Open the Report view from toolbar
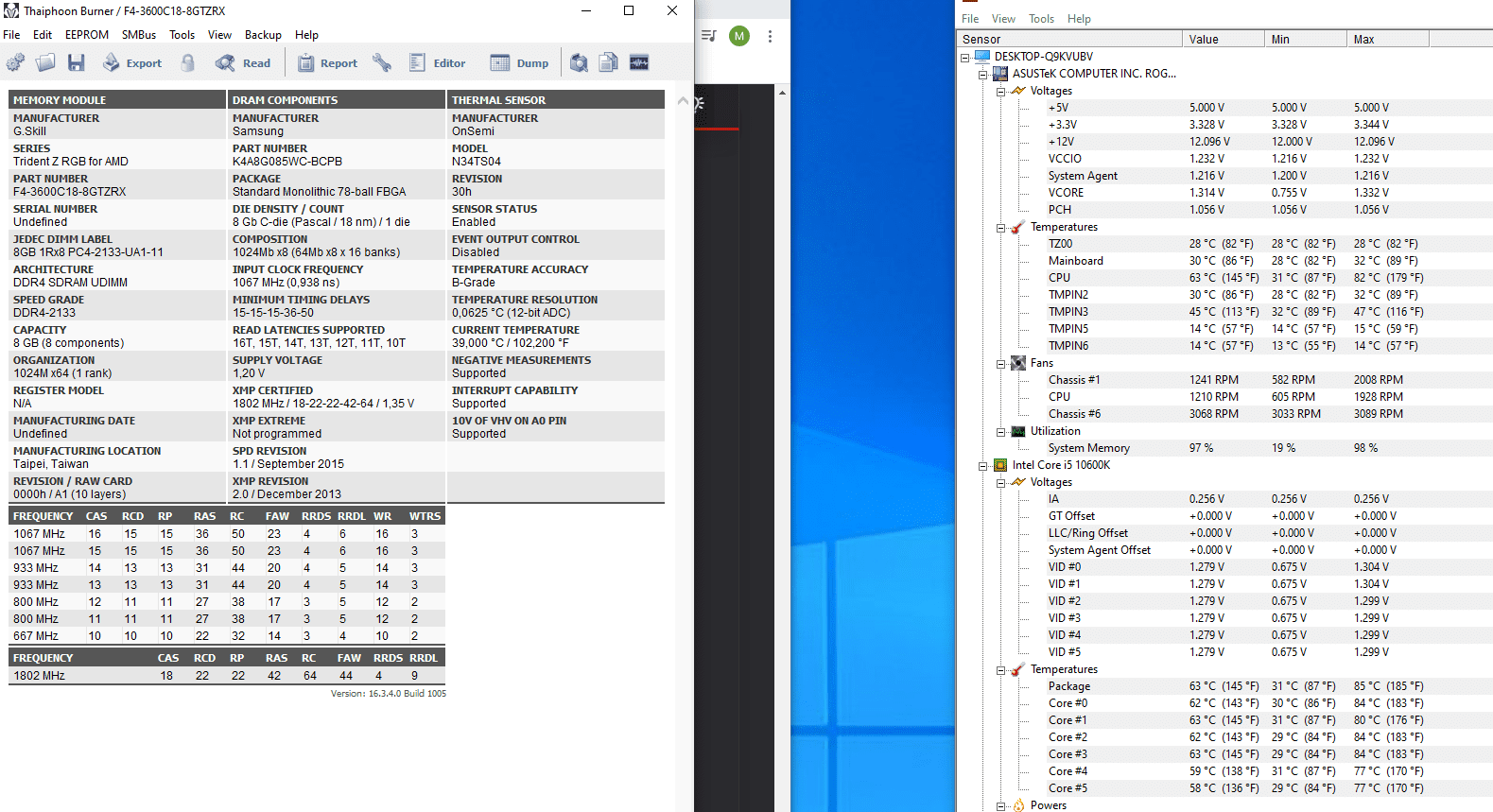Screen dimensions: 1493x812 (328, 62)
